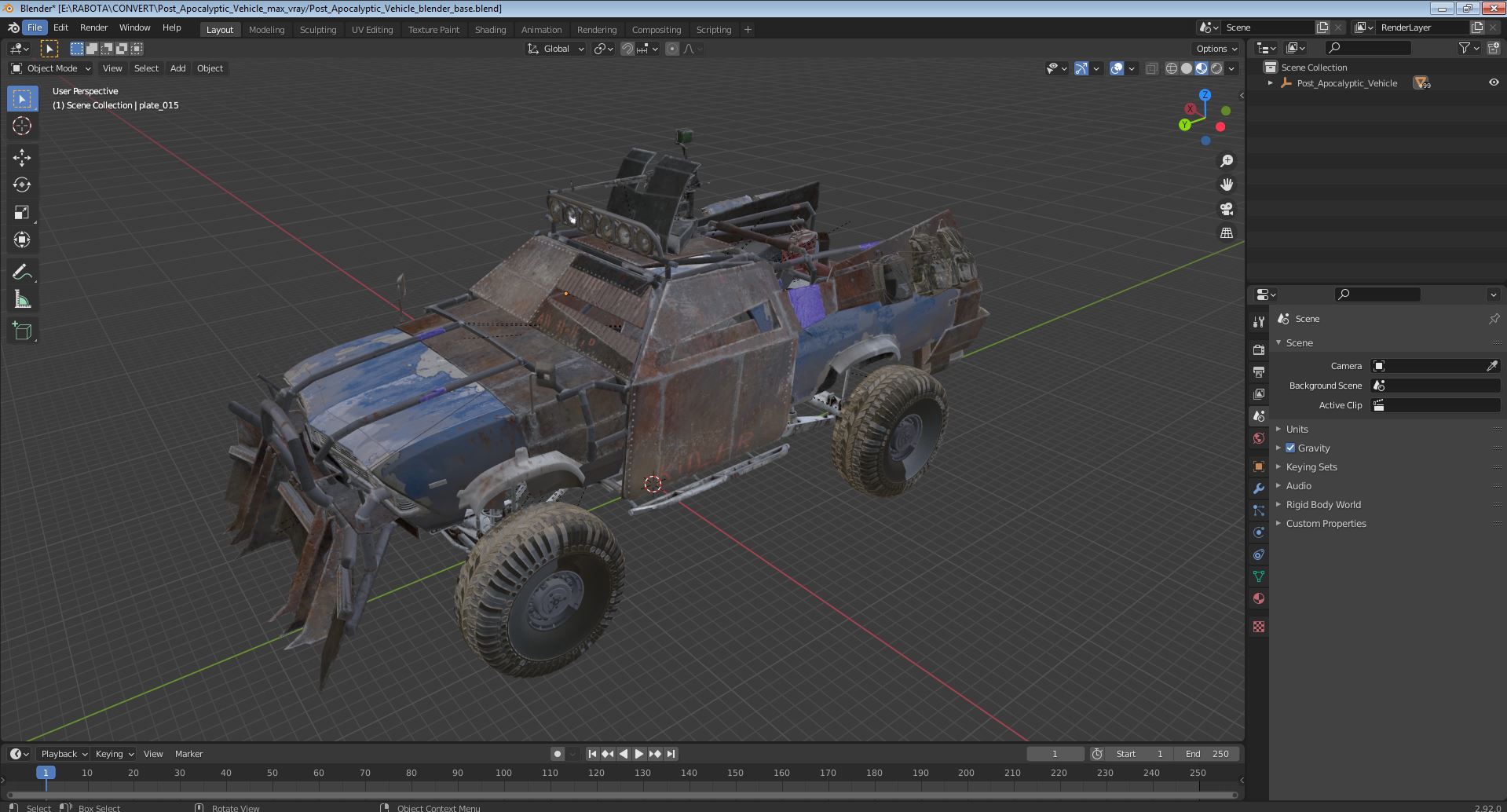Open the Tool properties tab

[x=1259, y=322]
